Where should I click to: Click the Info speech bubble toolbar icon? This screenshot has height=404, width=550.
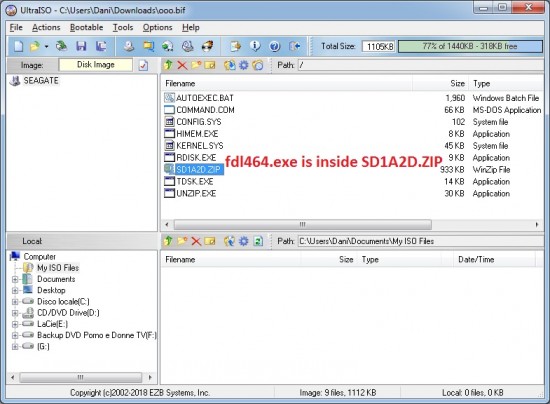(x=255, y=46)
